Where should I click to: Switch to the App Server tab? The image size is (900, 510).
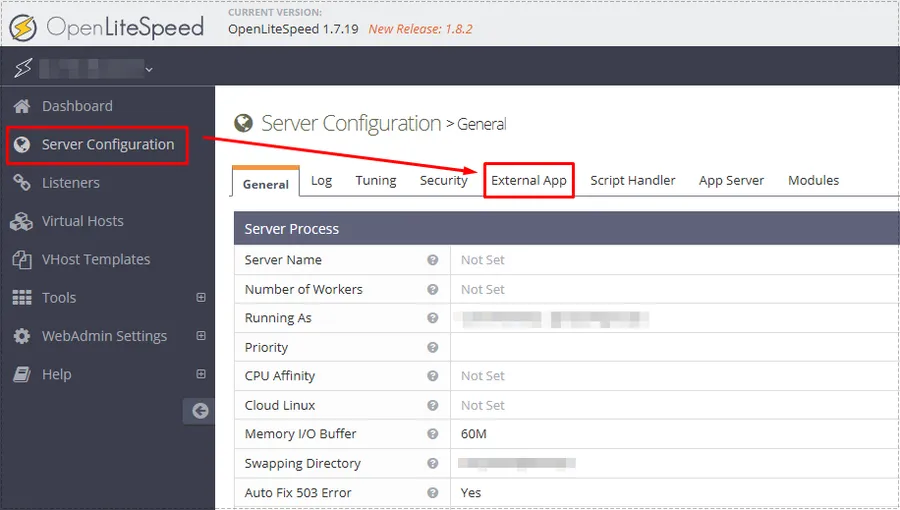(x=731, y=181)
